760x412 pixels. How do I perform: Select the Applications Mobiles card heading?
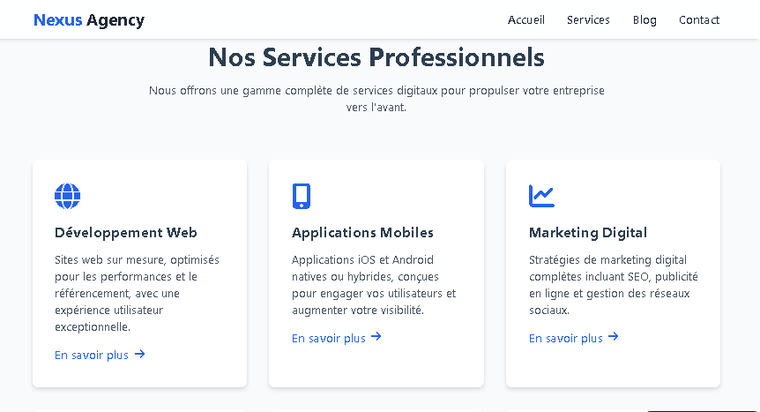click(363, 233)
